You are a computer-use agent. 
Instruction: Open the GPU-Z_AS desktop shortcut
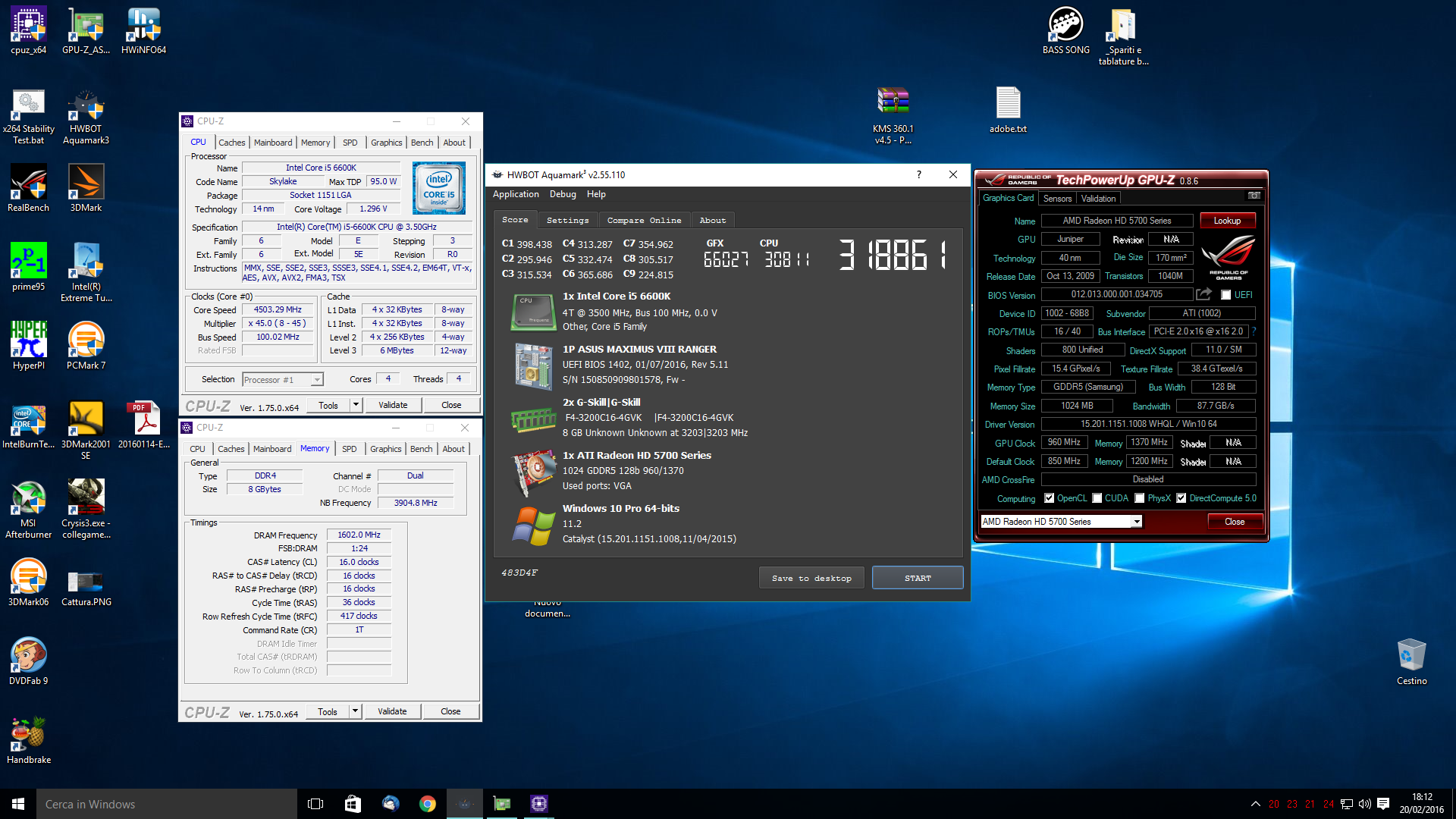(86, 31)
